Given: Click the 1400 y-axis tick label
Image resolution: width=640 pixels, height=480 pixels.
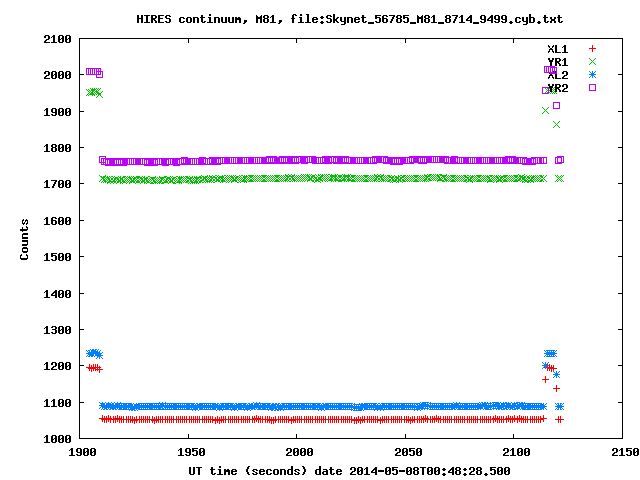Looking at the screenshot, I should click(x=58, y=294).
